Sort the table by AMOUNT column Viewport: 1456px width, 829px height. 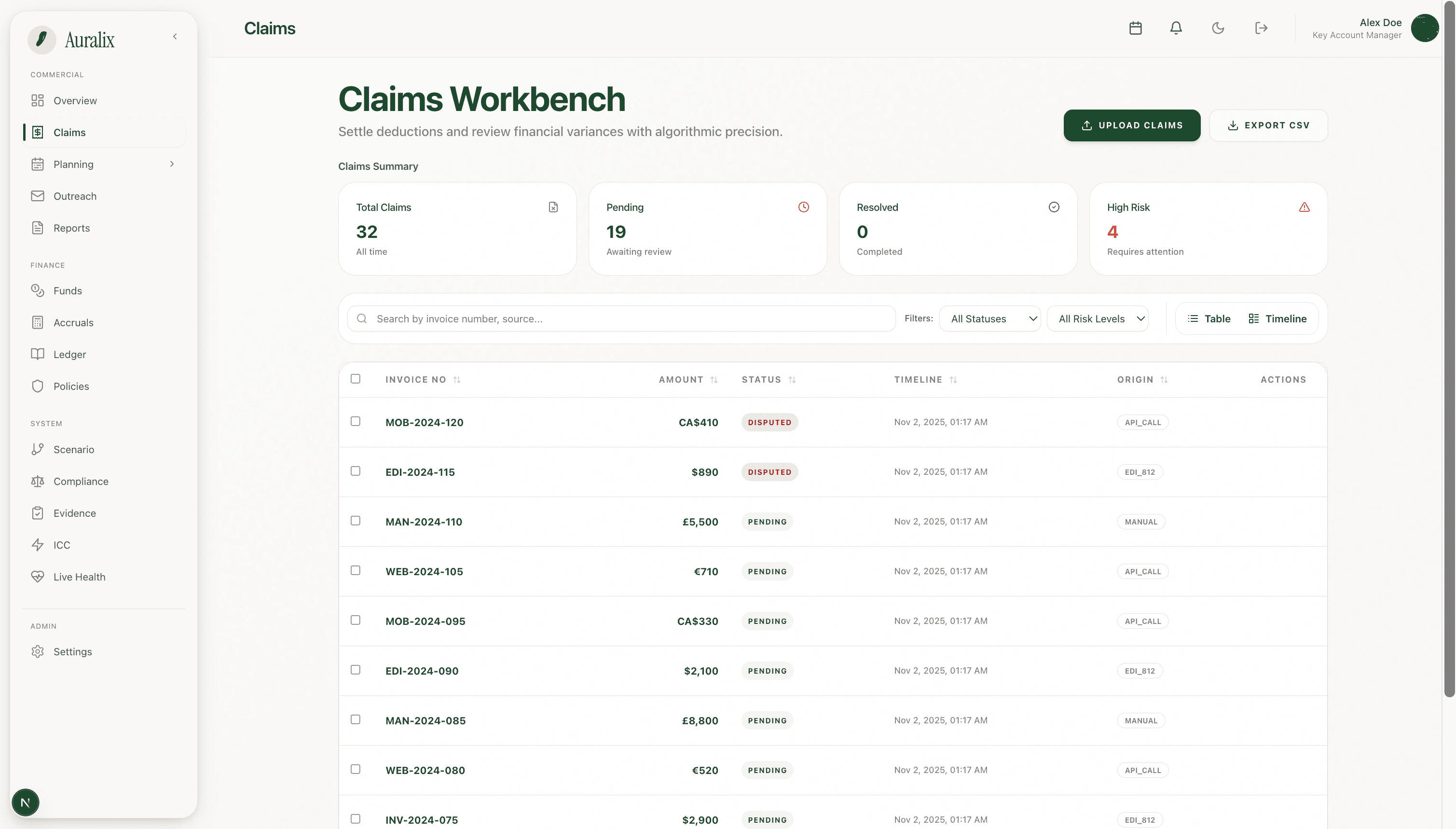tap(687, 379)
